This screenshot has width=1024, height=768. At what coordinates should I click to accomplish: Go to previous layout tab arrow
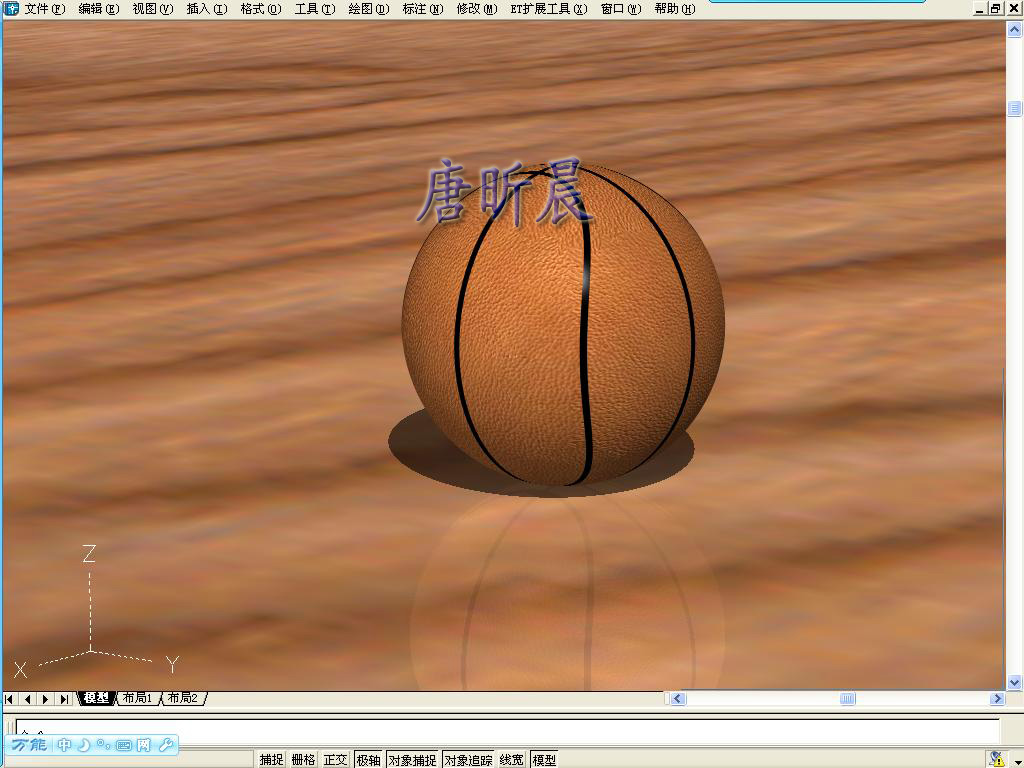click(x=27, y=699)
